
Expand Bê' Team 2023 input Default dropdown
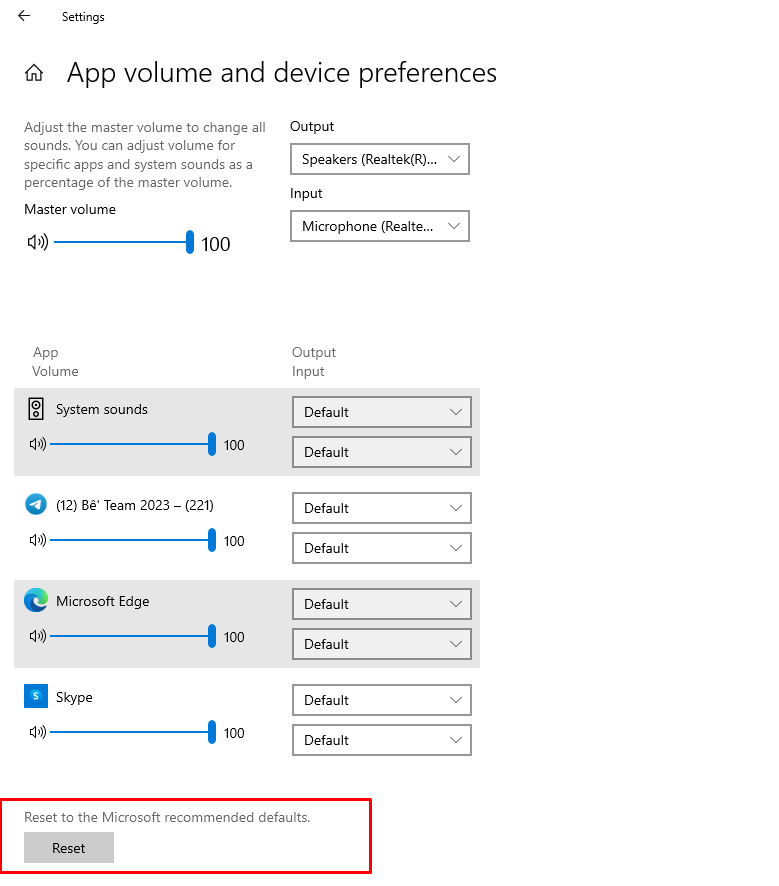pos(382,548)
